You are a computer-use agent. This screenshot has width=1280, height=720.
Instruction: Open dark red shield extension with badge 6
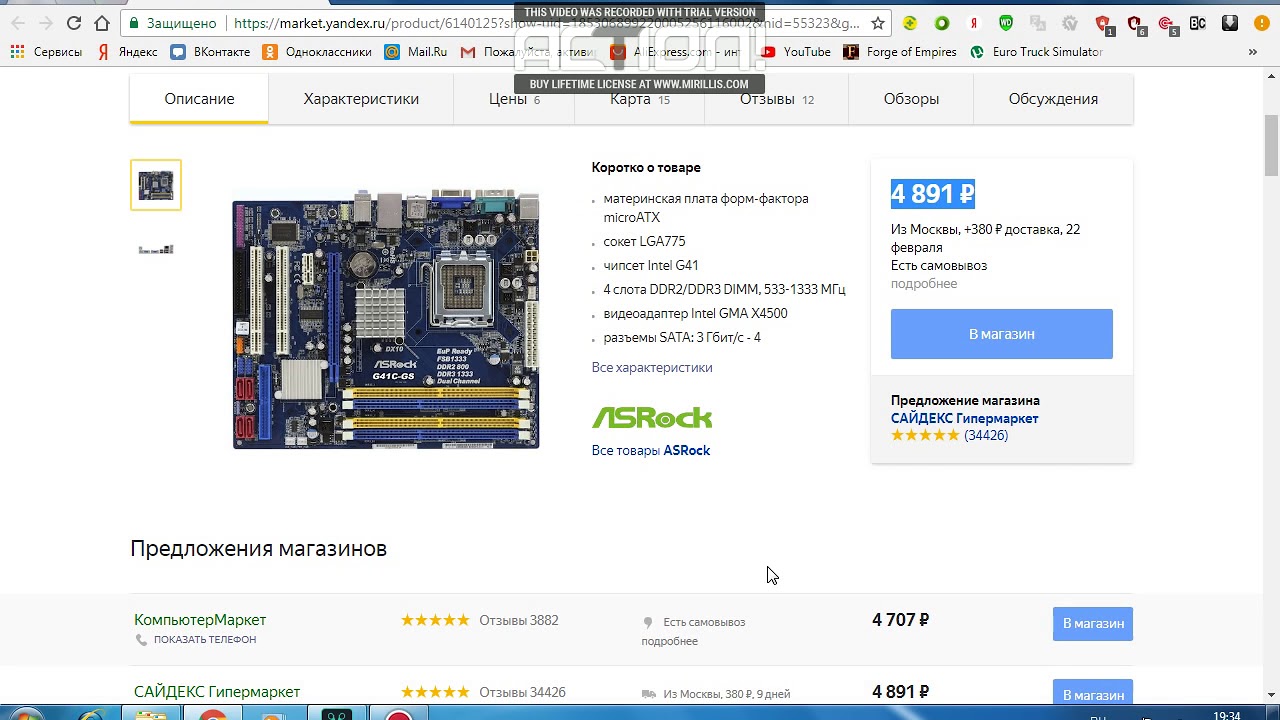pyautogui.click(x=1135, y=24)
